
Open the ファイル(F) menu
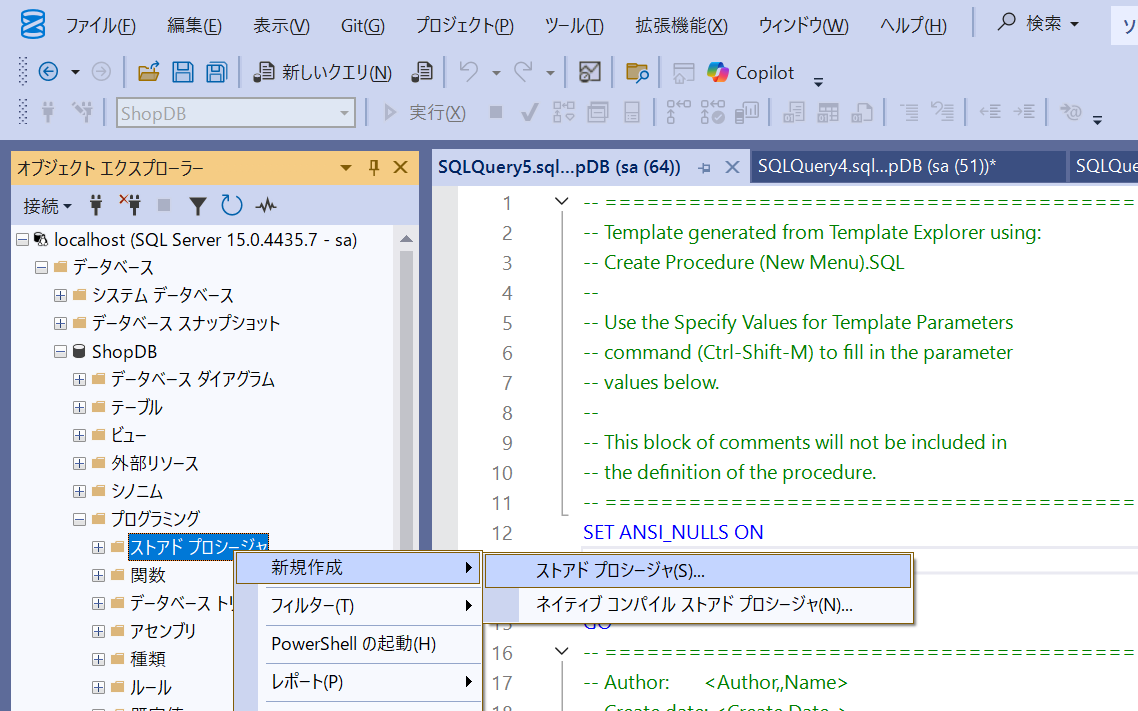point(100,26)
